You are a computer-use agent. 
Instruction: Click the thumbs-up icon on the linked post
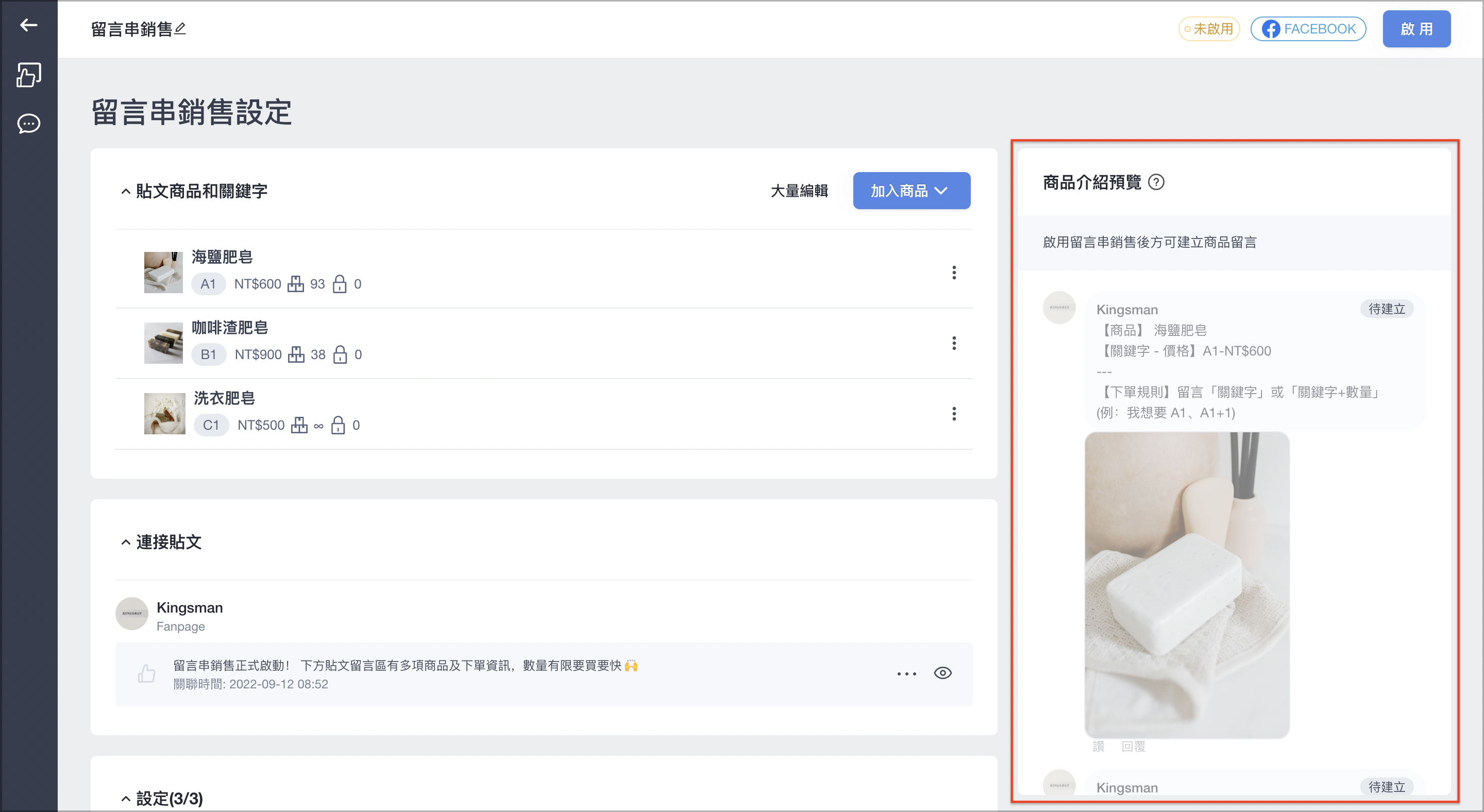(x=147, y=673)
